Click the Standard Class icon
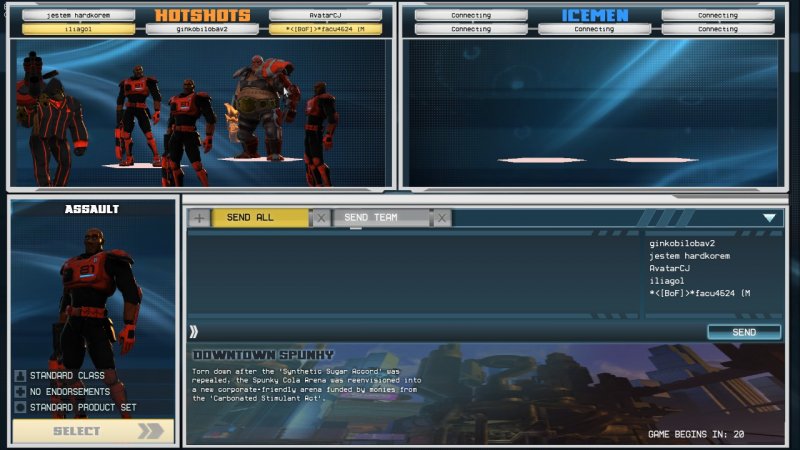This screenshot has width=800, height=450. click(20, 376)
